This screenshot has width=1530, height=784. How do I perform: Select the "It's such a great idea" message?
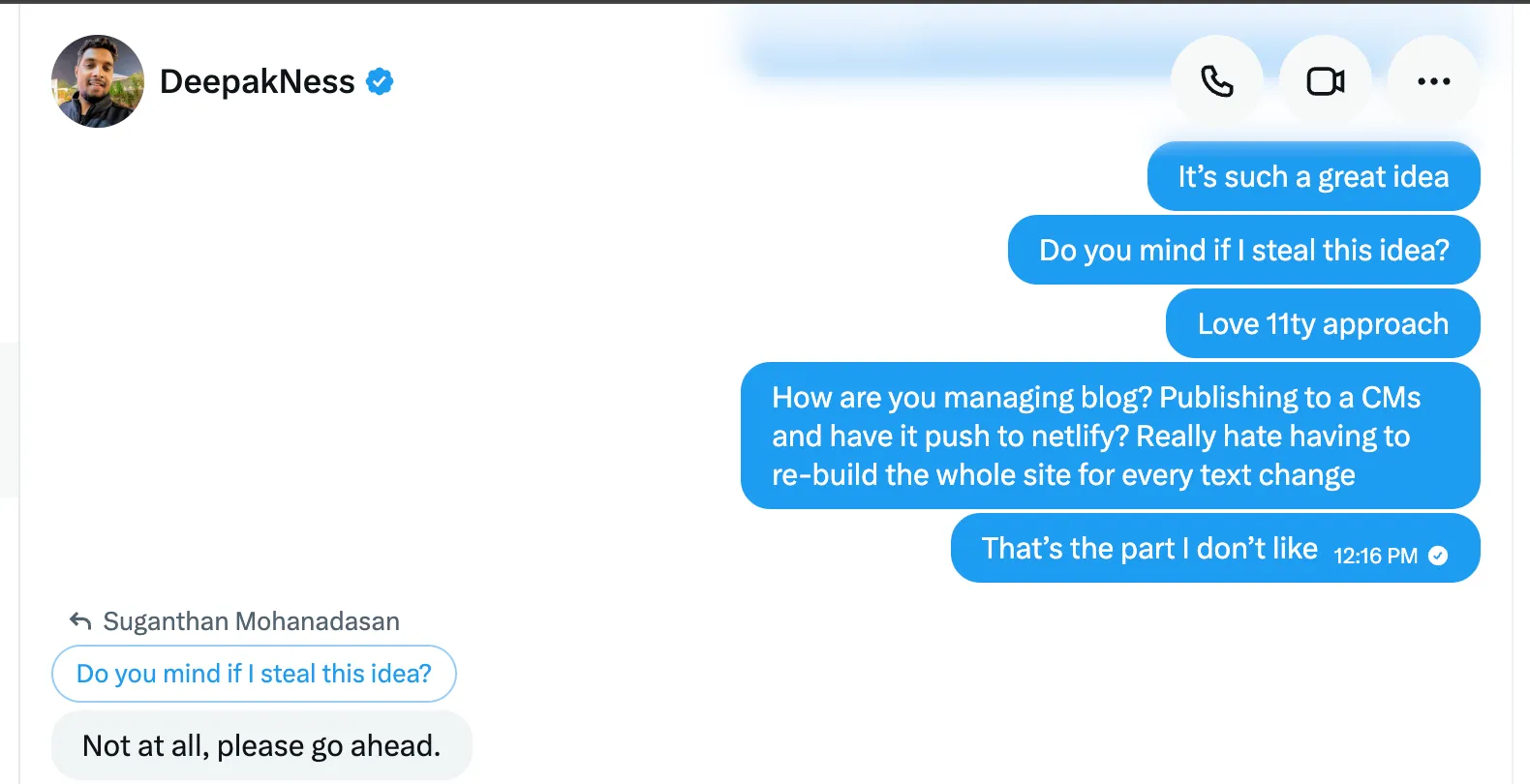point(1313,177)
